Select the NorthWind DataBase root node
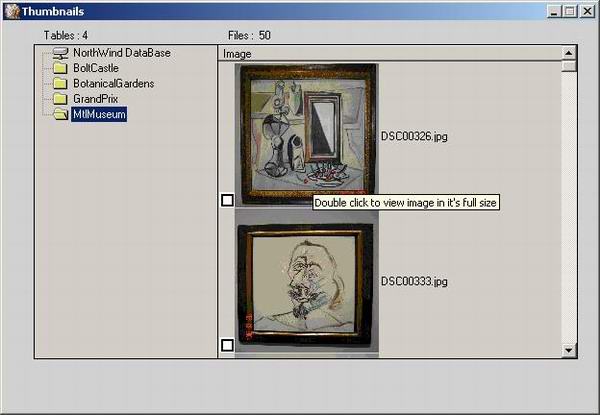 point(122,53)
